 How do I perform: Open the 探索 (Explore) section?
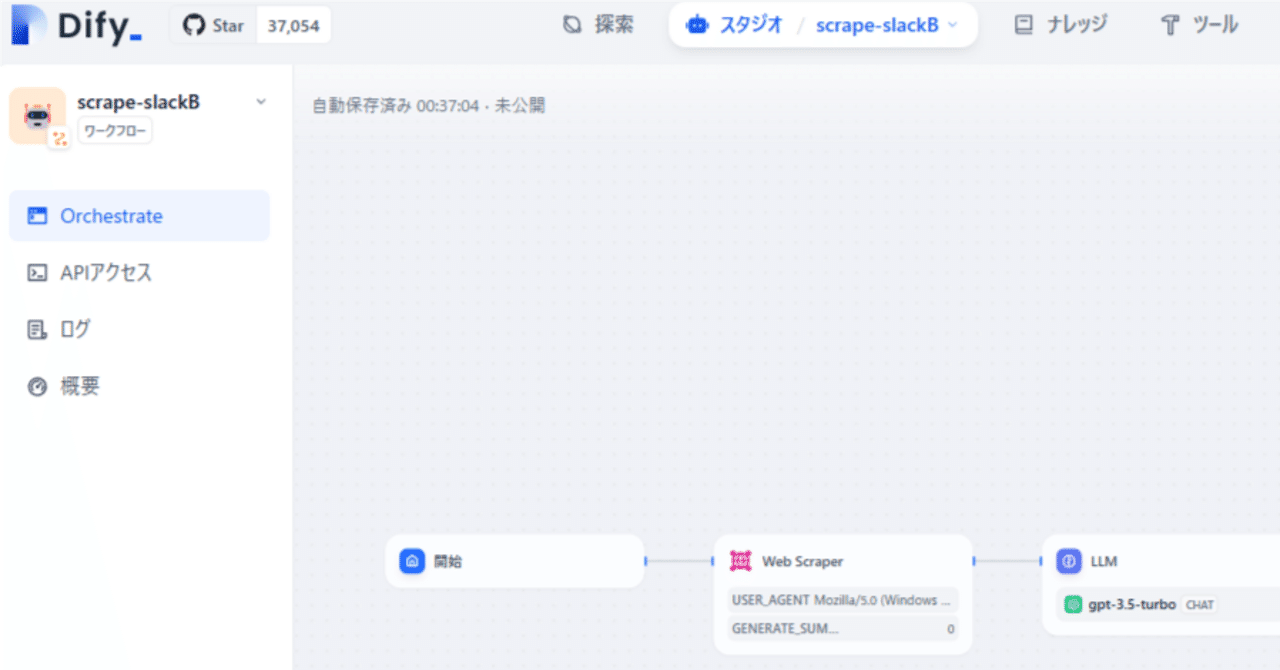tap(598, 24)
